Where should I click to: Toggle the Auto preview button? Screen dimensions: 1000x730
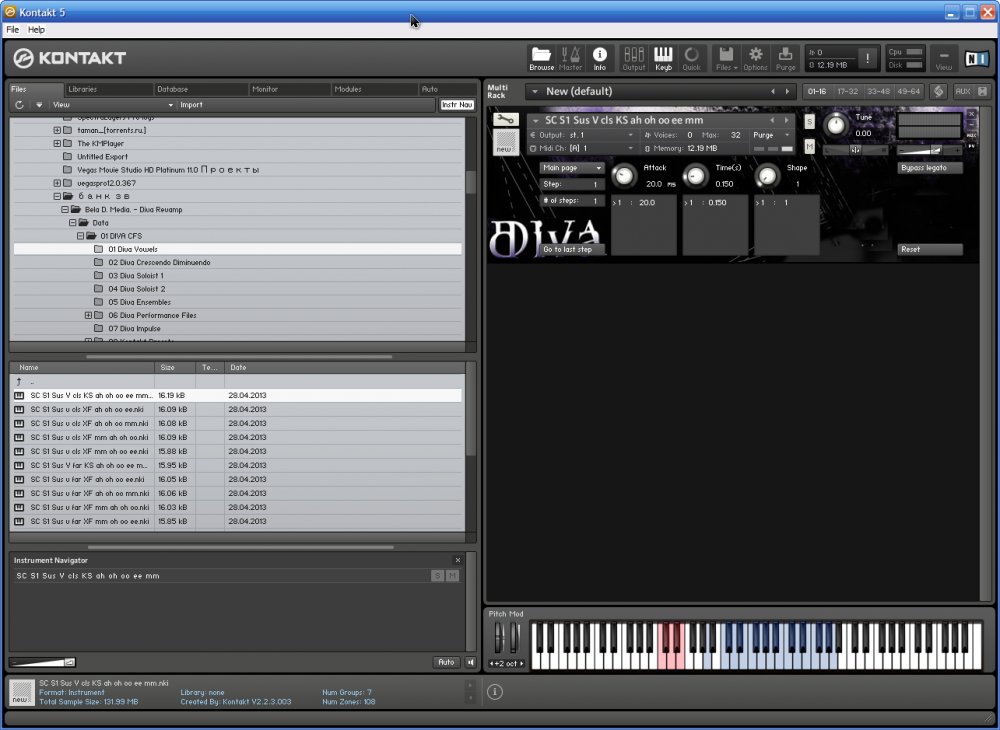446,662
